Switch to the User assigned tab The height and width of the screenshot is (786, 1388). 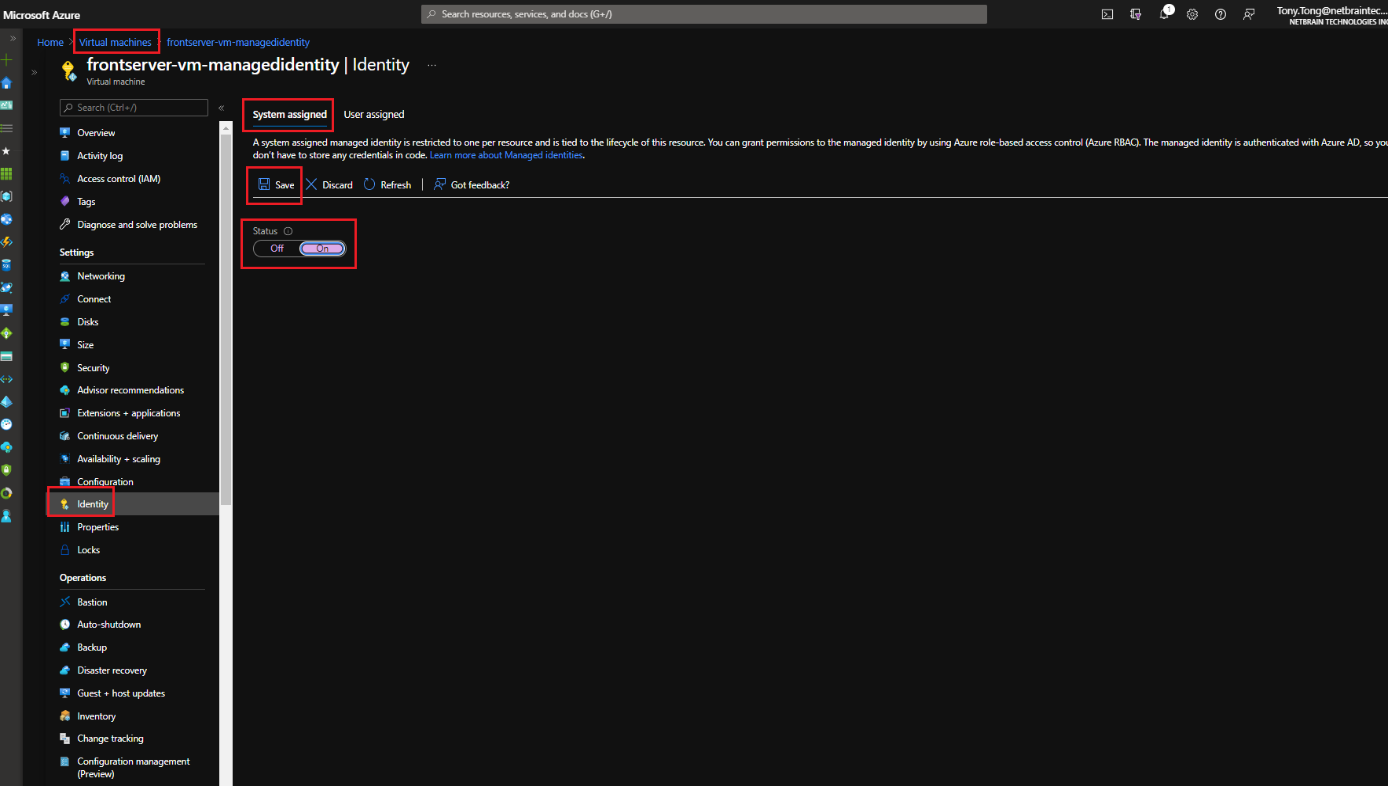coord(374,115)
